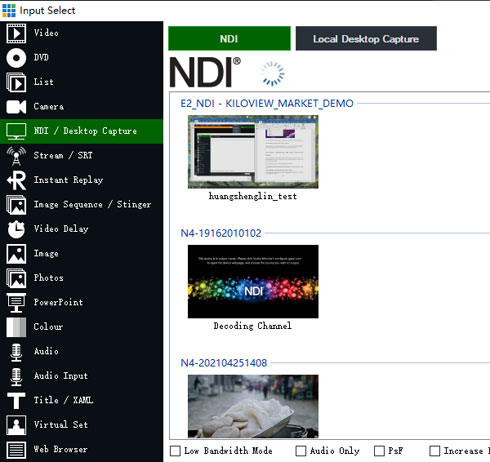Select the Video Delay clock icon
The width and height of the screenshot is (490, 462).
click(16, 229)
